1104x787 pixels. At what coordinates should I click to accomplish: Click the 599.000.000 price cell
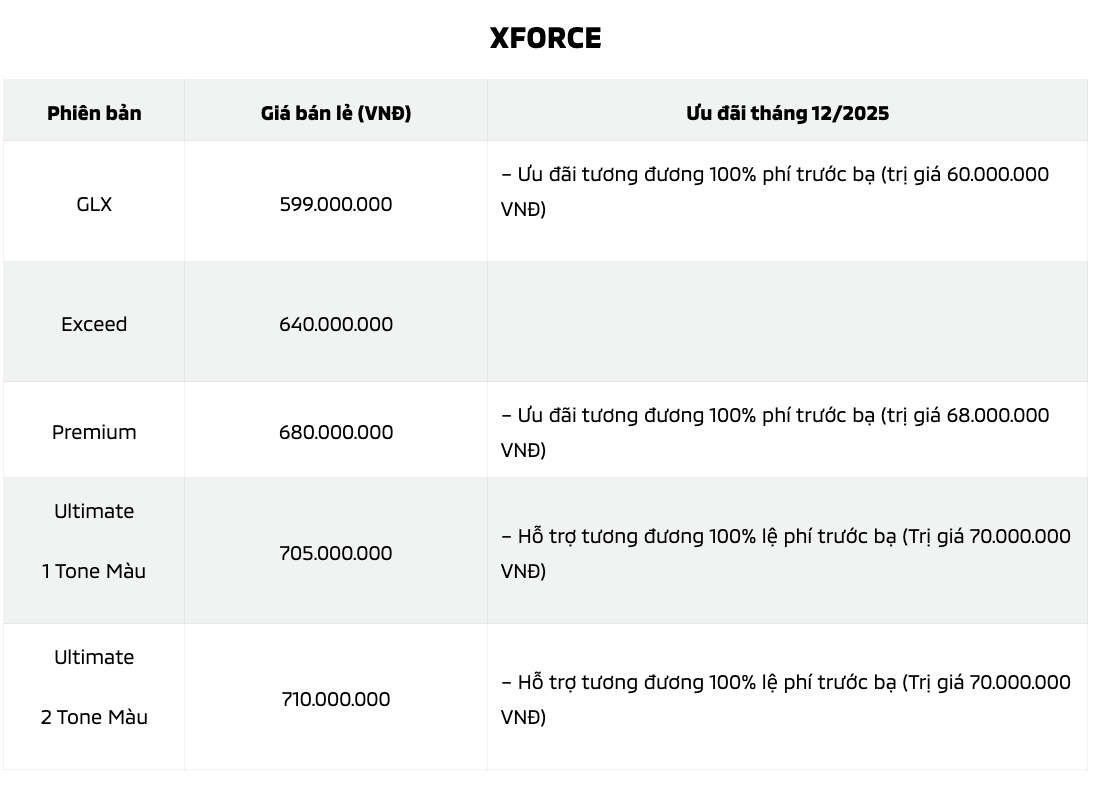point(336,204)
